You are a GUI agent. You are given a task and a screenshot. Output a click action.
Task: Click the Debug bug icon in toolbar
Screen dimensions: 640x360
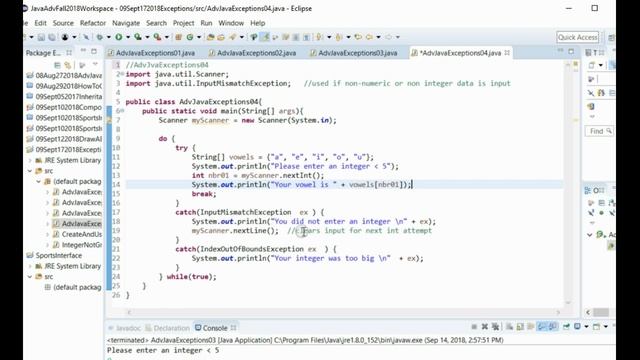coord(100,37)
